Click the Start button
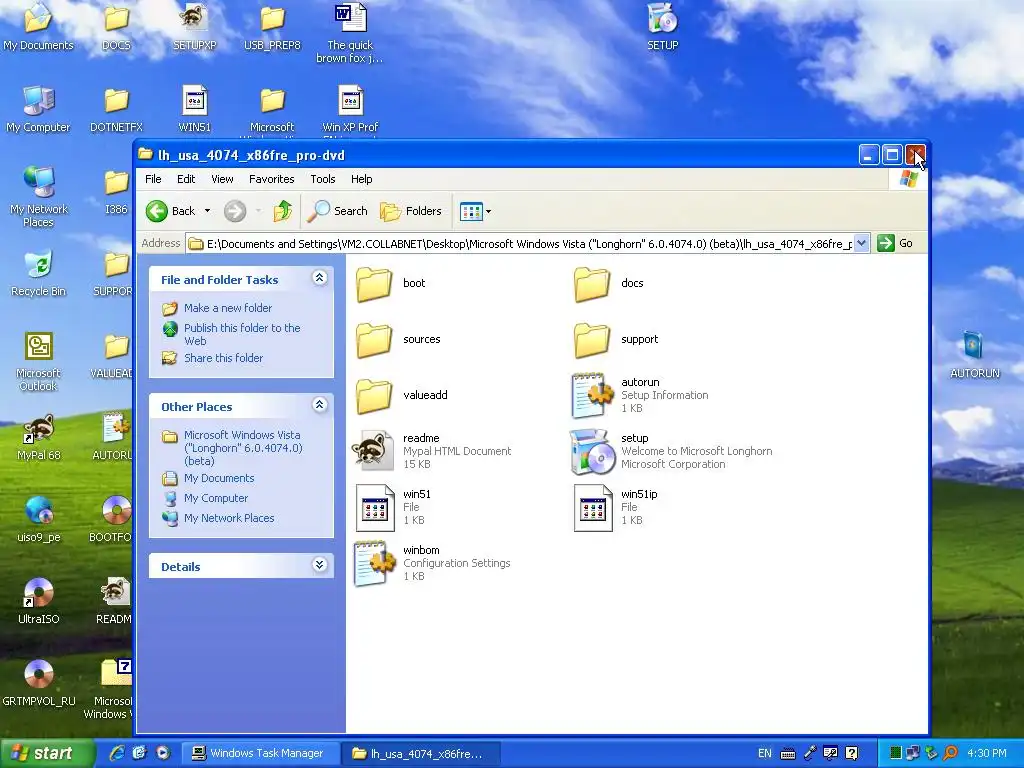This screenshot has height=768, width=1024. tap(46, 753)
